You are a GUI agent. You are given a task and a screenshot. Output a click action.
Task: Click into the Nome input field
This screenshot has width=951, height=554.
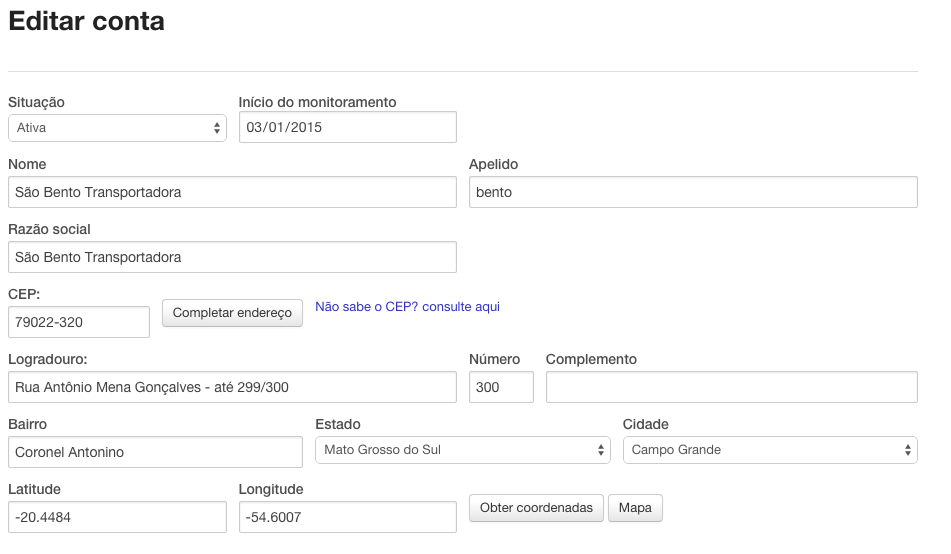coord(232,192)
